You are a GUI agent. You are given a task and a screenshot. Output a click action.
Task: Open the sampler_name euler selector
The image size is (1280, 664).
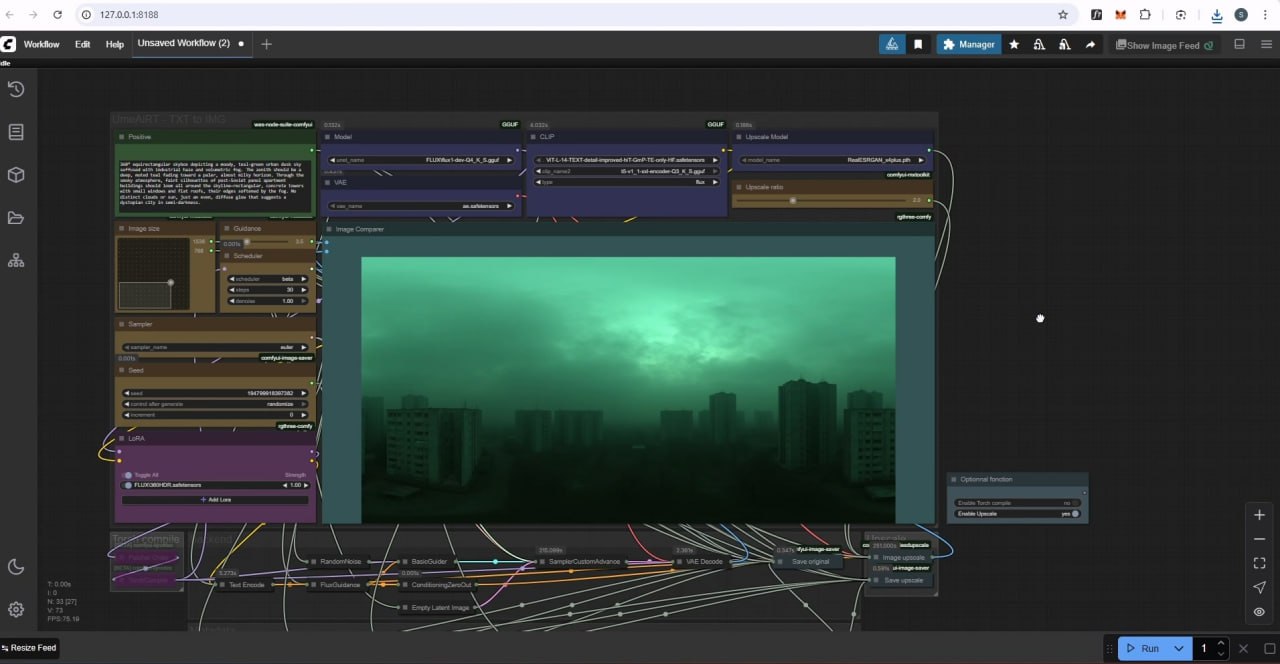(x=215, y=347)
